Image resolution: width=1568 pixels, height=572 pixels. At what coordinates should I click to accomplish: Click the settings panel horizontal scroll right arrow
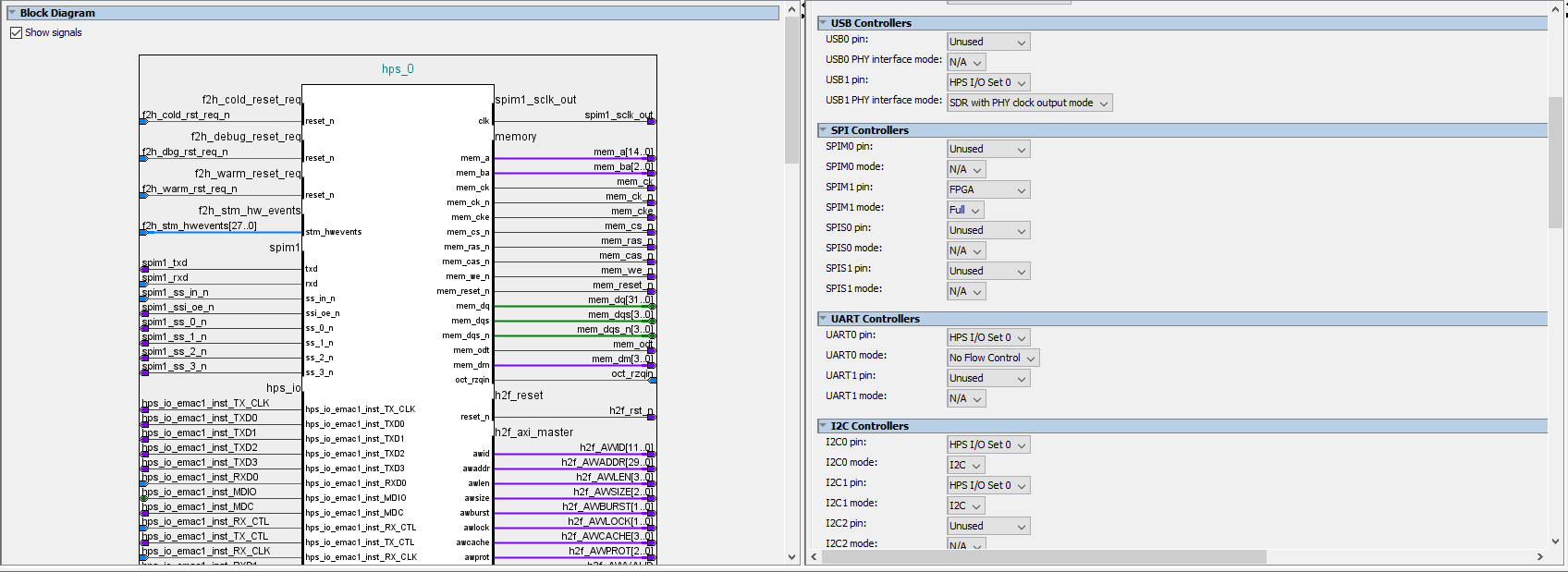1539,556
